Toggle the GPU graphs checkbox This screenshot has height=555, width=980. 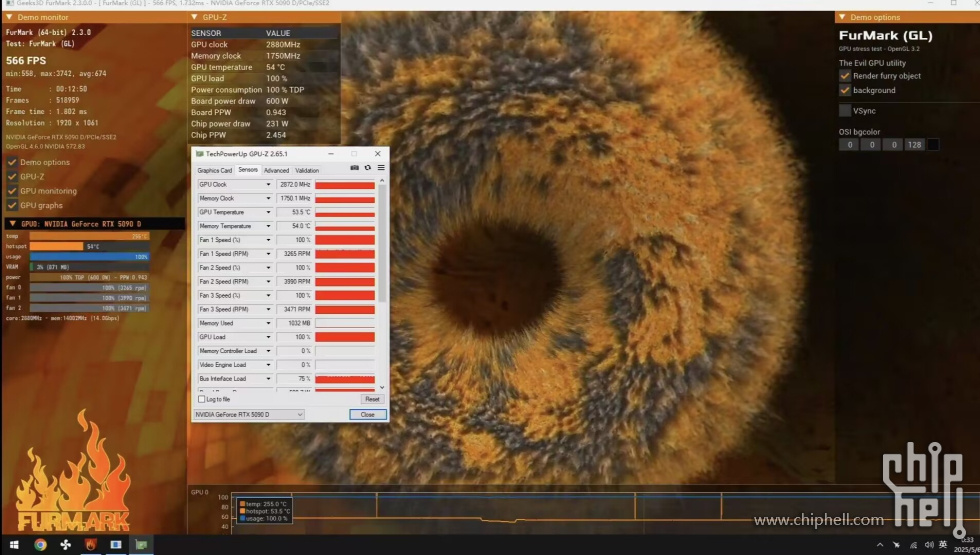pyautogui.click(x=12, y=205)
